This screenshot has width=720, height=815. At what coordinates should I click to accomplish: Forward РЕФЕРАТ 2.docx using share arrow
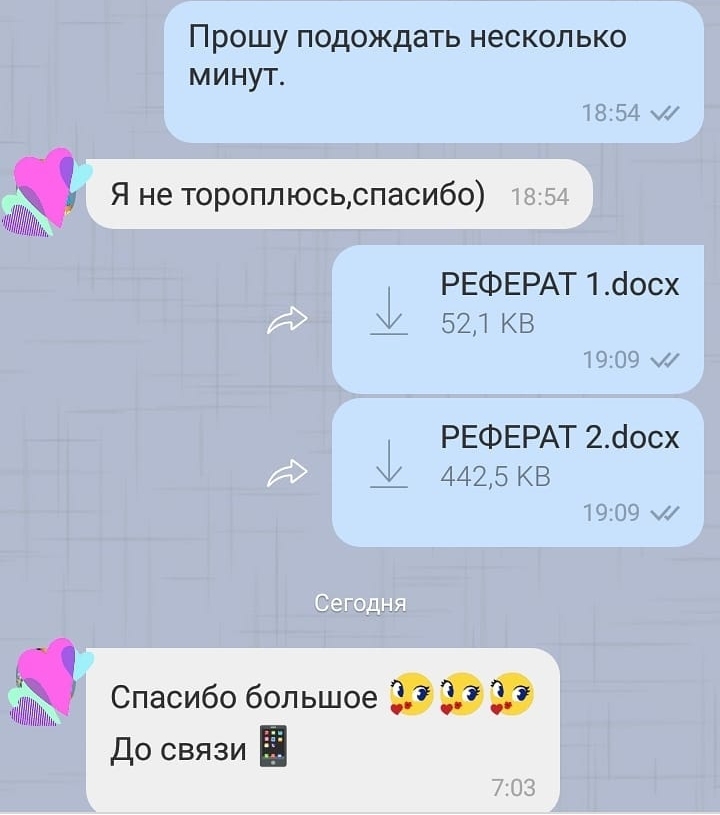[x=287, y=473]
